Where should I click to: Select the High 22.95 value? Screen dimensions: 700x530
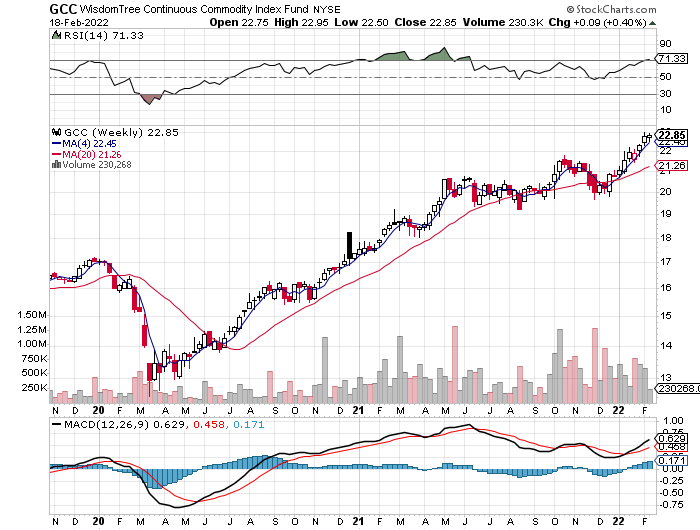click(301, 22)
